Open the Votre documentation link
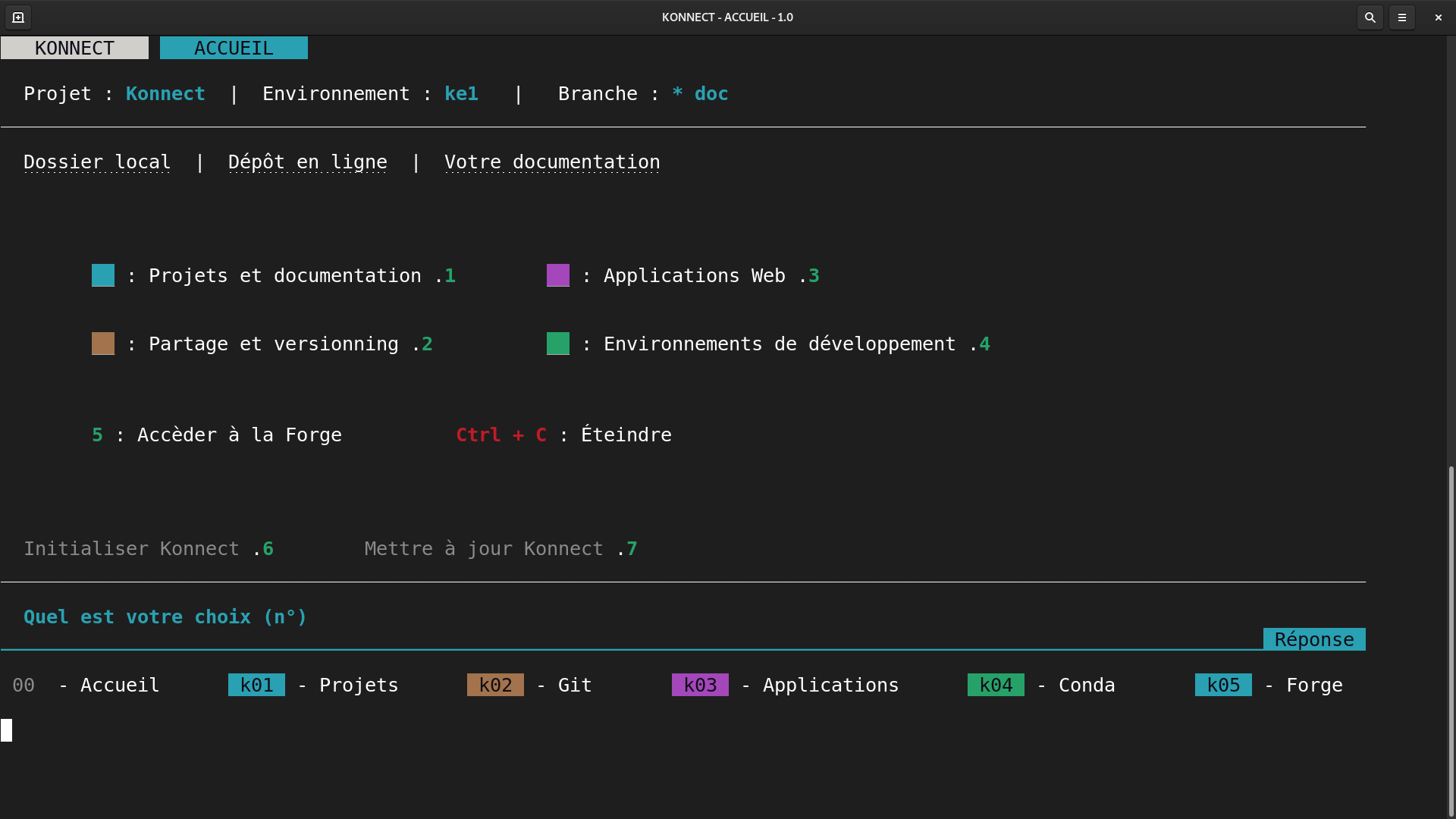Screen dimensions: 1456x819 pyautogui.click(x=552, y=162)
